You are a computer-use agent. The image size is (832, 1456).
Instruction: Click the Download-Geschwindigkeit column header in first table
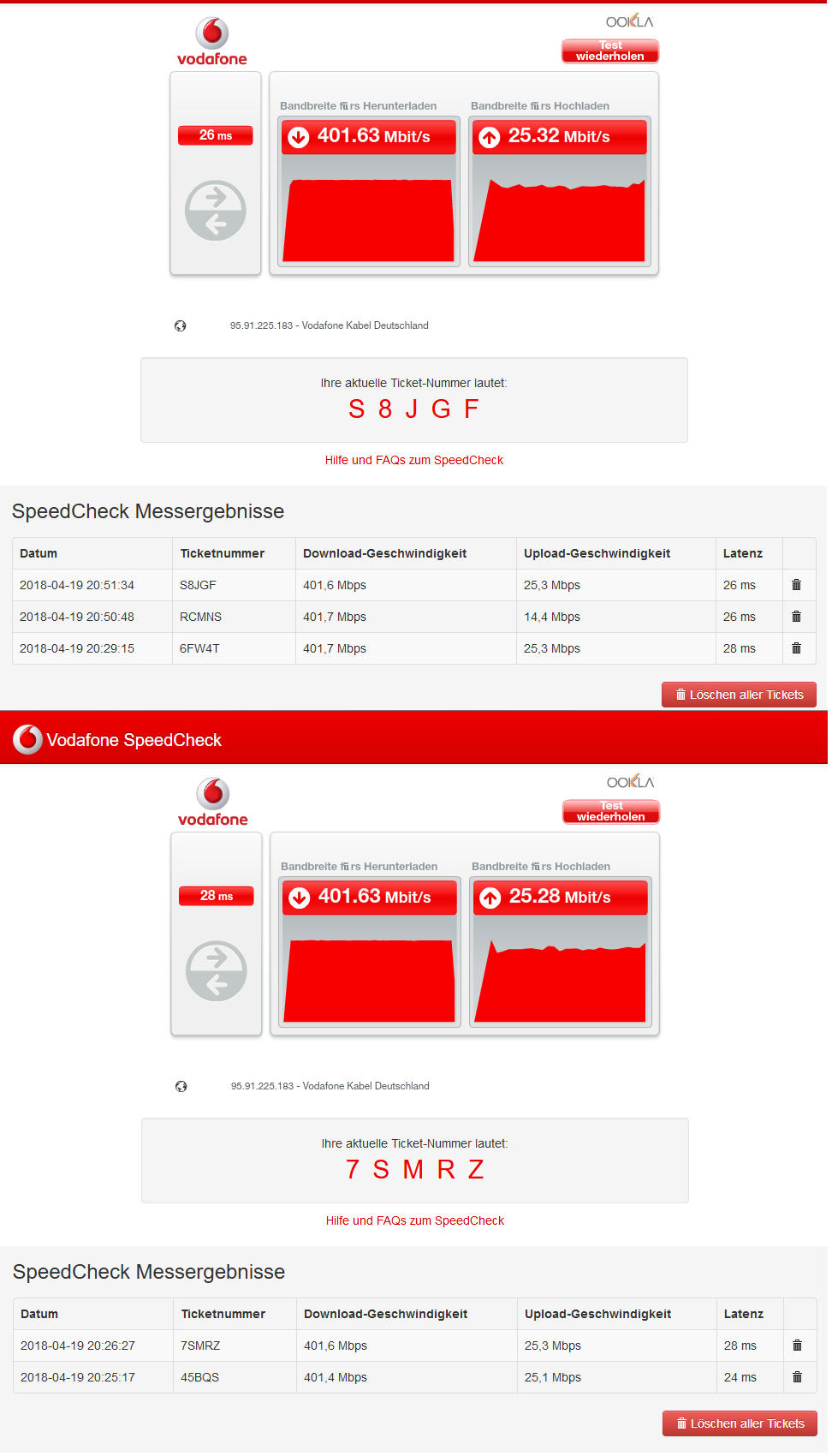coord(385,553)
